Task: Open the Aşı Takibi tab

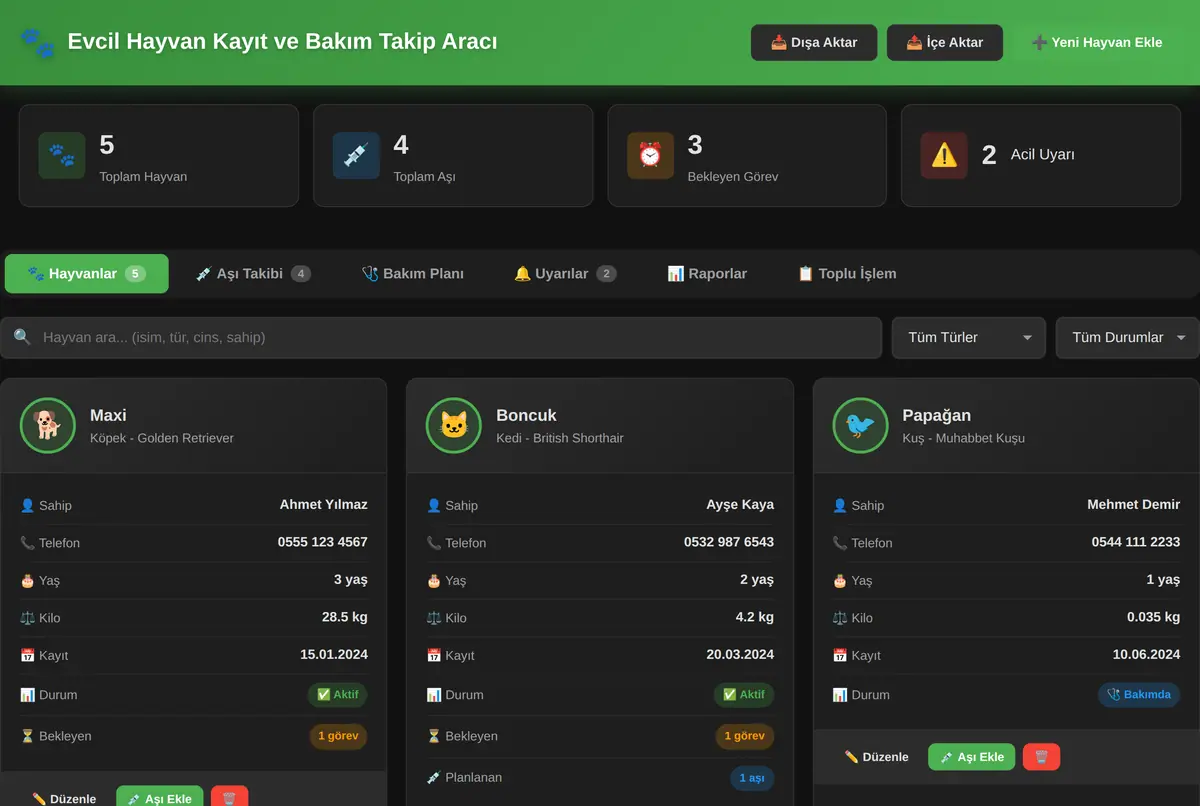Action: (x=253, y=273)
